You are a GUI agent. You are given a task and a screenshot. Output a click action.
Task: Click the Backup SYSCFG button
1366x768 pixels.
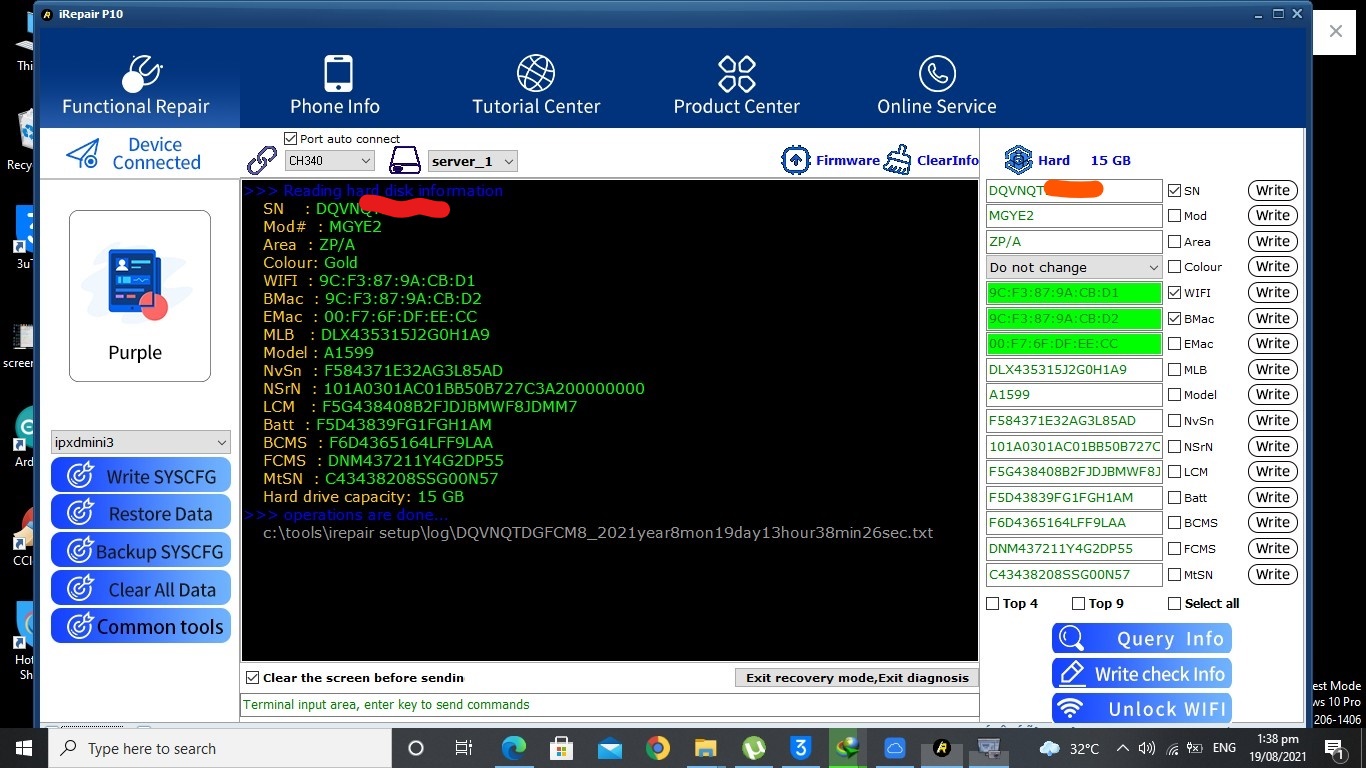pos(141,551)
